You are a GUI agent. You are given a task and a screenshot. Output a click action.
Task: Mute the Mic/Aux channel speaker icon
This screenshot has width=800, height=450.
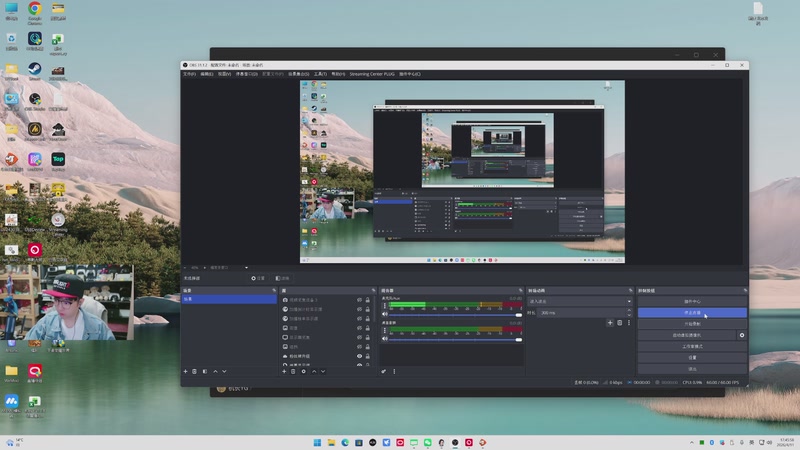pyautogui.click(x=385, y=314)
